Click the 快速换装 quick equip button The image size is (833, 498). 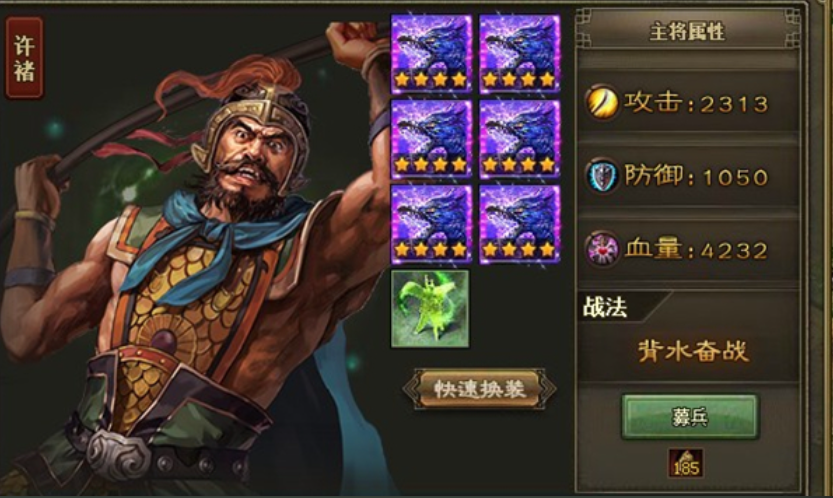point(480,389)
